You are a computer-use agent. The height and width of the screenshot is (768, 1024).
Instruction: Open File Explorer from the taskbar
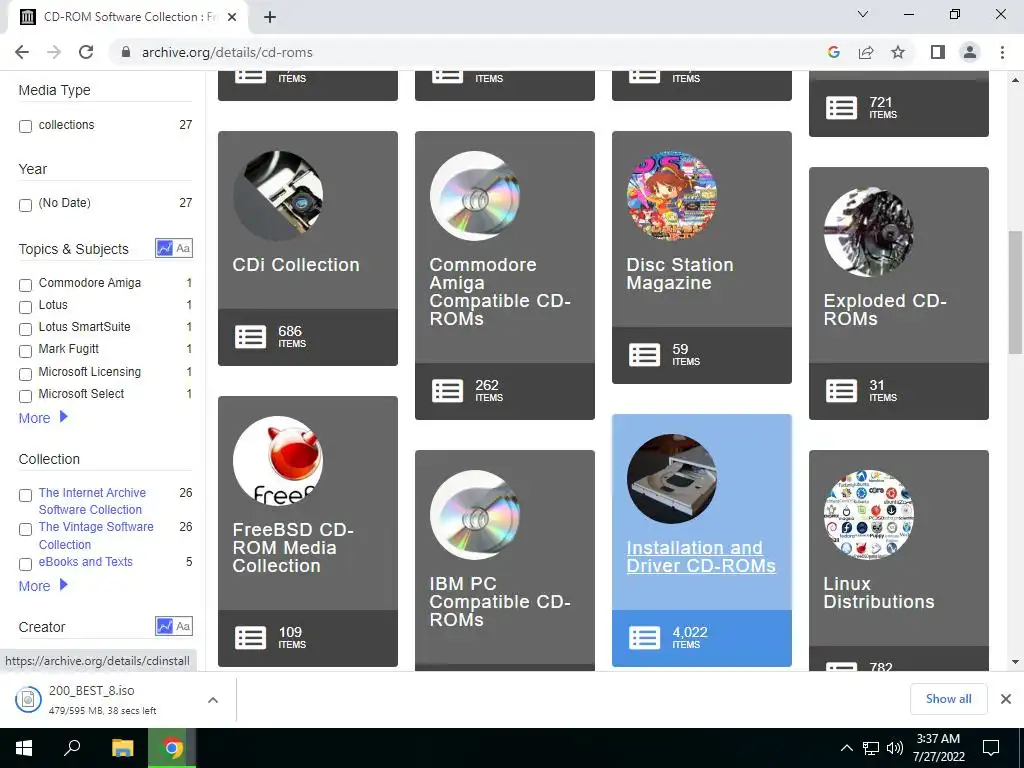122,748
